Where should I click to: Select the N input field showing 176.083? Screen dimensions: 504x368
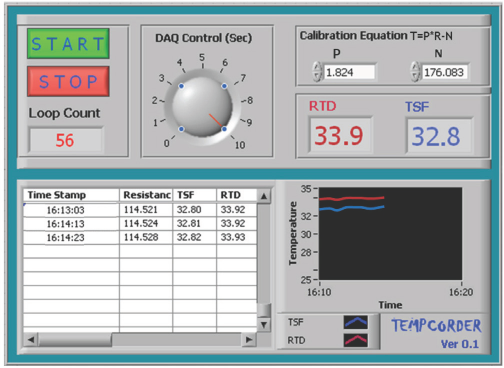(x=445, y=72)
